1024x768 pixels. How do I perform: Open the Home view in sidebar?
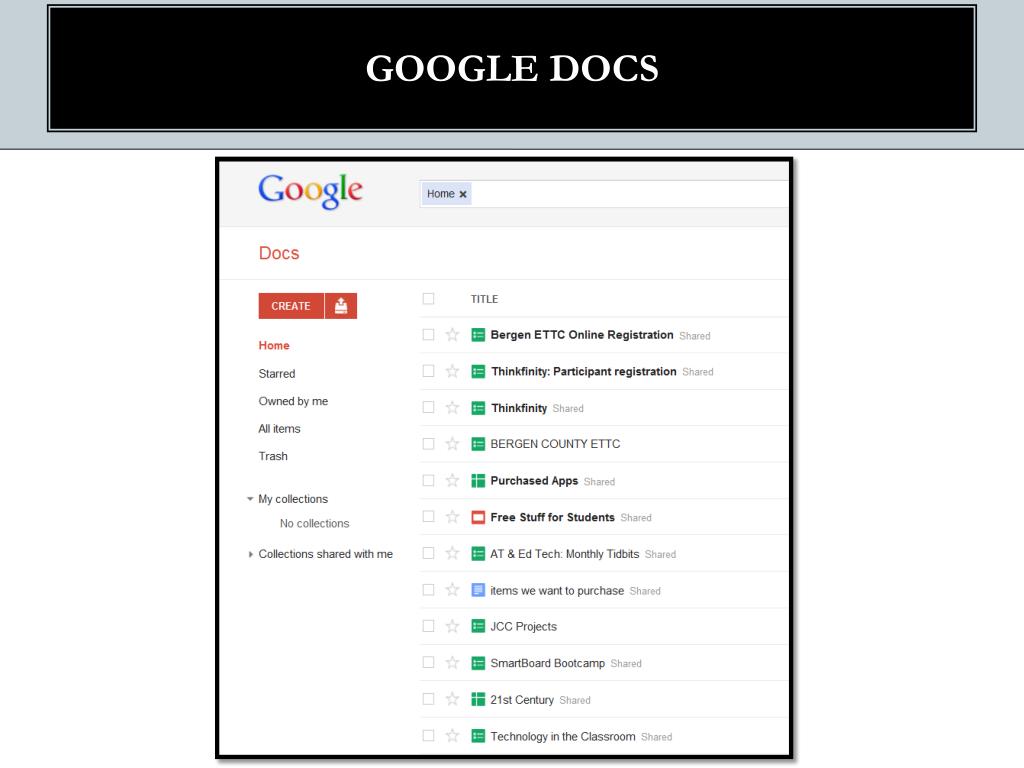274,345
